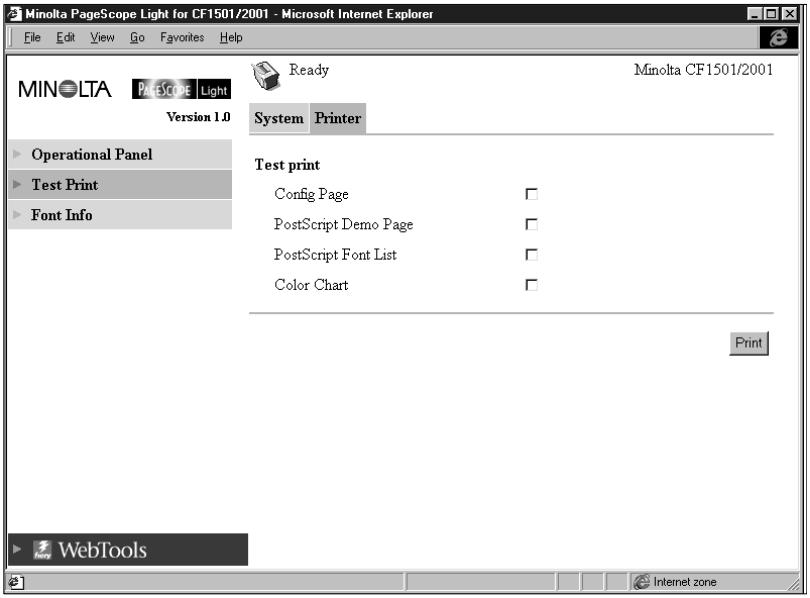Image resolution: width=810 pixels, height=598 pixels.
Task: Select the Color Chart checkbox
Action: click(531, 285)
